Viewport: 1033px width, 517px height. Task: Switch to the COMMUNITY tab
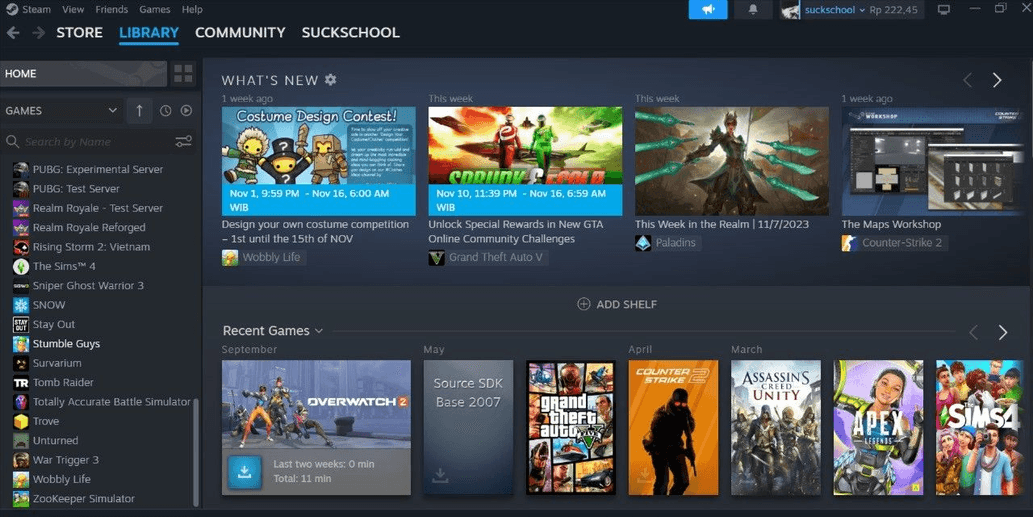240,32
